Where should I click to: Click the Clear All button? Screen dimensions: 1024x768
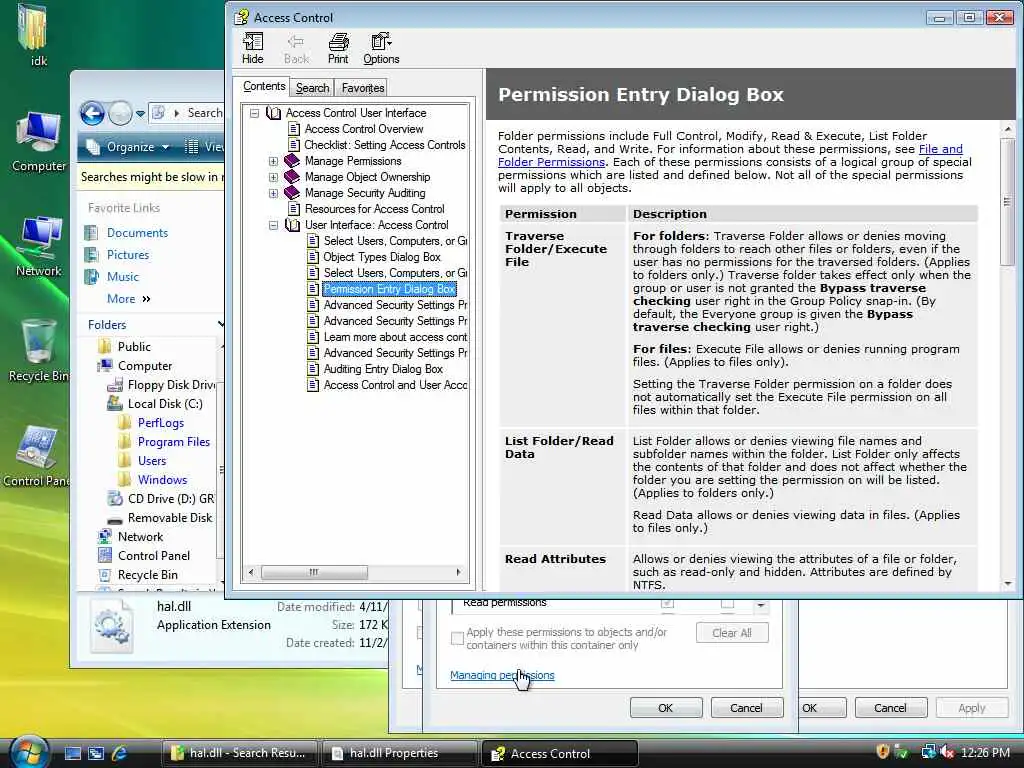coord(732,633)
